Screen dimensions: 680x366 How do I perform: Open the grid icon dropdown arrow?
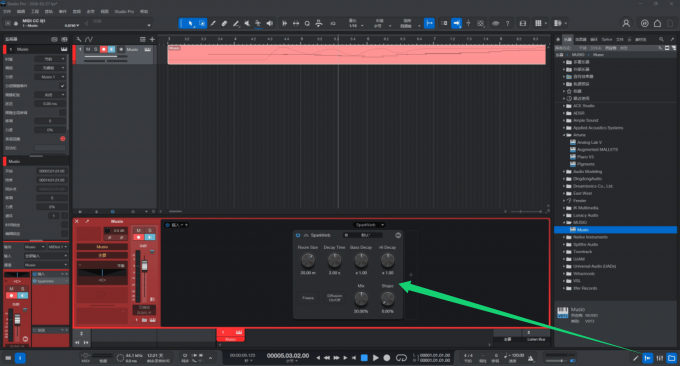[x=546, y=23]
